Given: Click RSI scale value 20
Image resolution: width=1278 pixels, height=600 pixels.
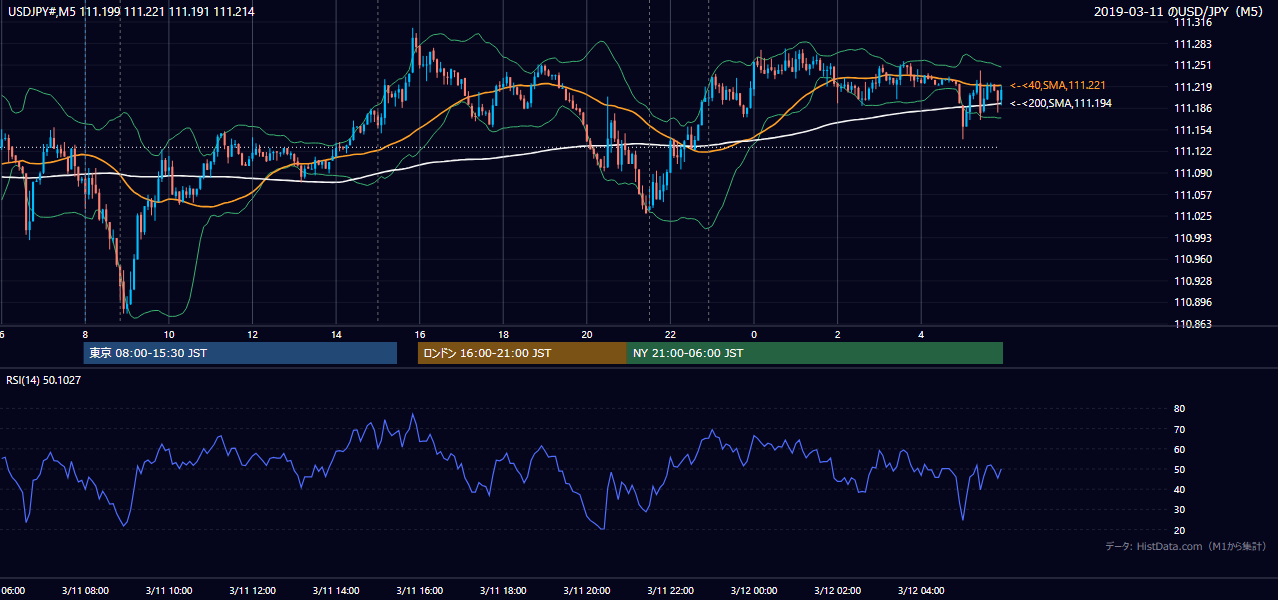Looking at the screenshot, I should [x=1179, y=530].
